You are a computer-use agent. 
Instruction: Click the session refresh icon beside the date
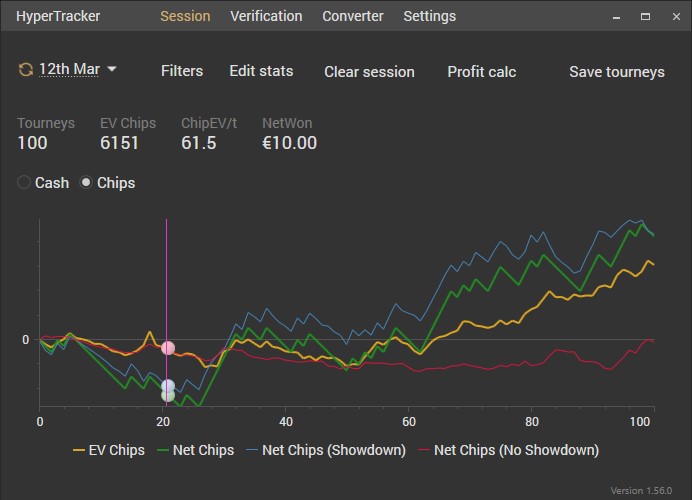click(25, 70)
